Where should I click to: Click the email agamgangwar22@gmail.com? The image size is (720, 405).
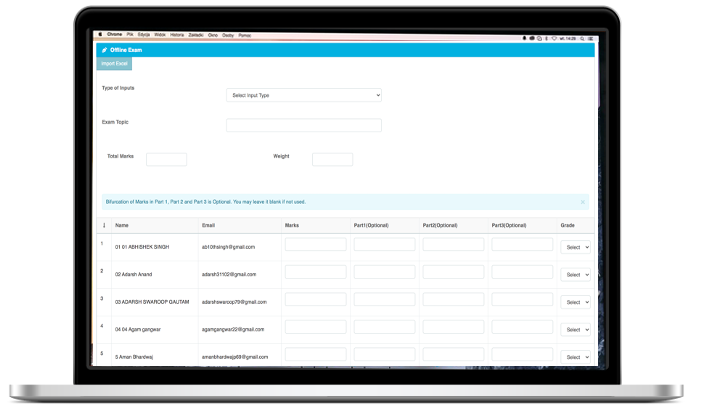click(233, 330)
